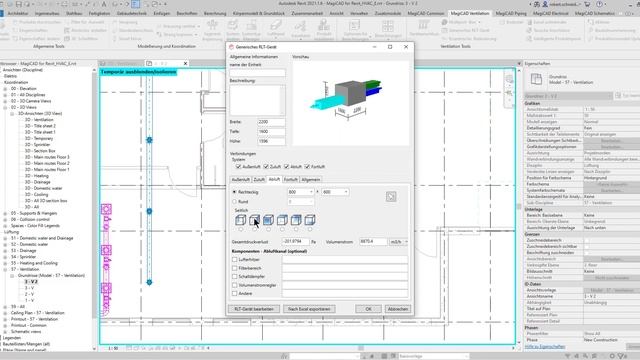Switch to the Zuluft tab in the dialog

259,180
